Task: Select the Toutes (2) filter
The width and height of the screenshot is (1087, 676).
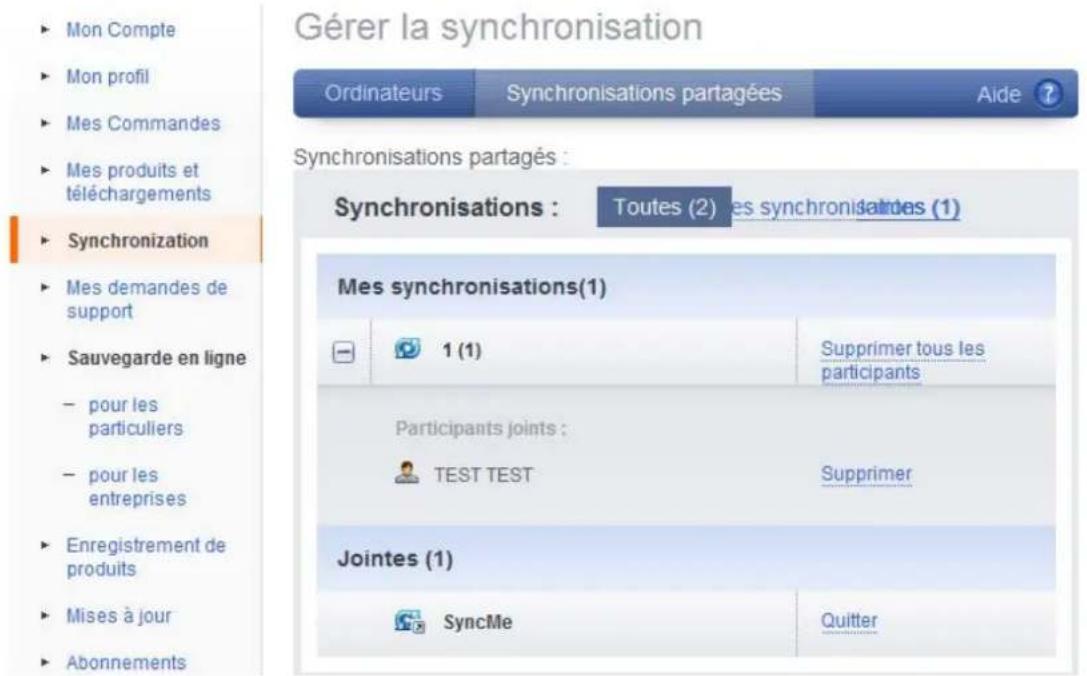Action: click(664, 207)
